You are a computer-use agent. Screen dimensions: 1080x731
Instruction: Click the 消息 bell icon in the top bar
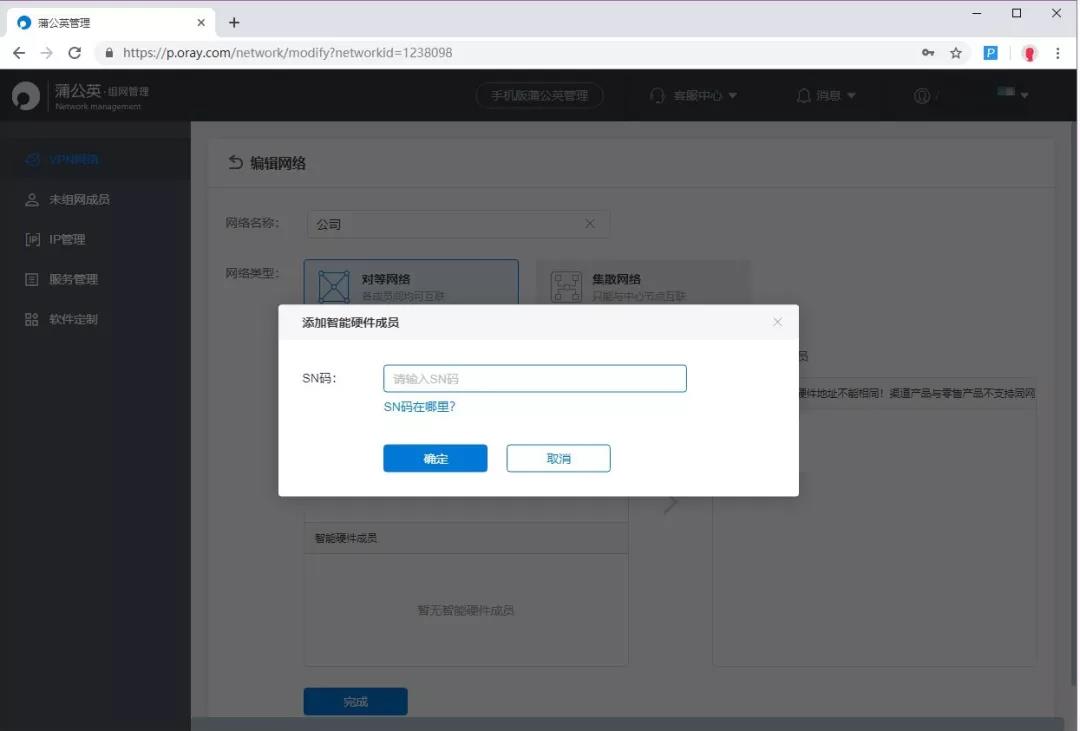pyautogui.click(x=804, y=95)
